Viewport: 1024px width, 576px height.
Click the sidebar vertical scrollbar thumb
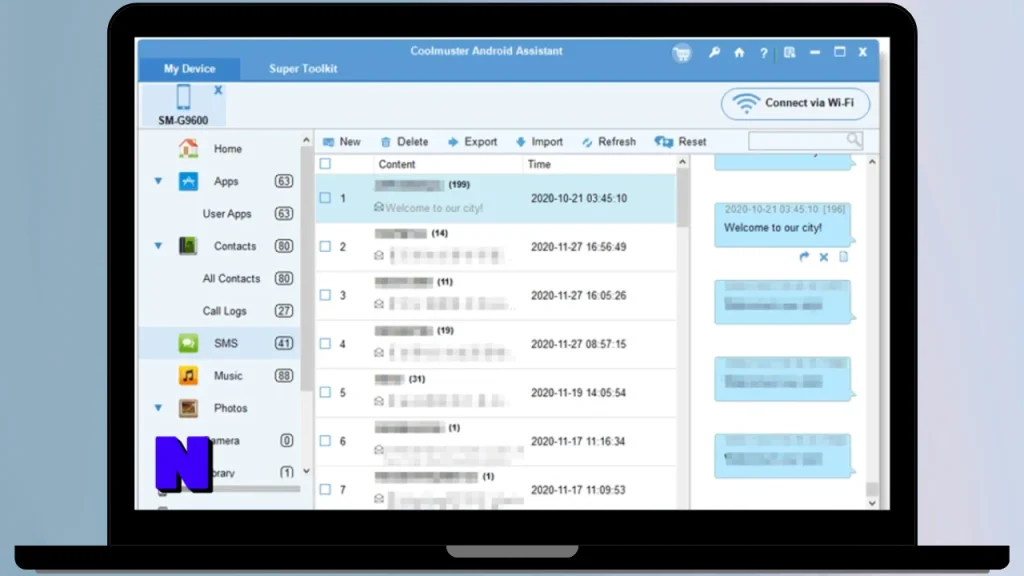point(306,268)
